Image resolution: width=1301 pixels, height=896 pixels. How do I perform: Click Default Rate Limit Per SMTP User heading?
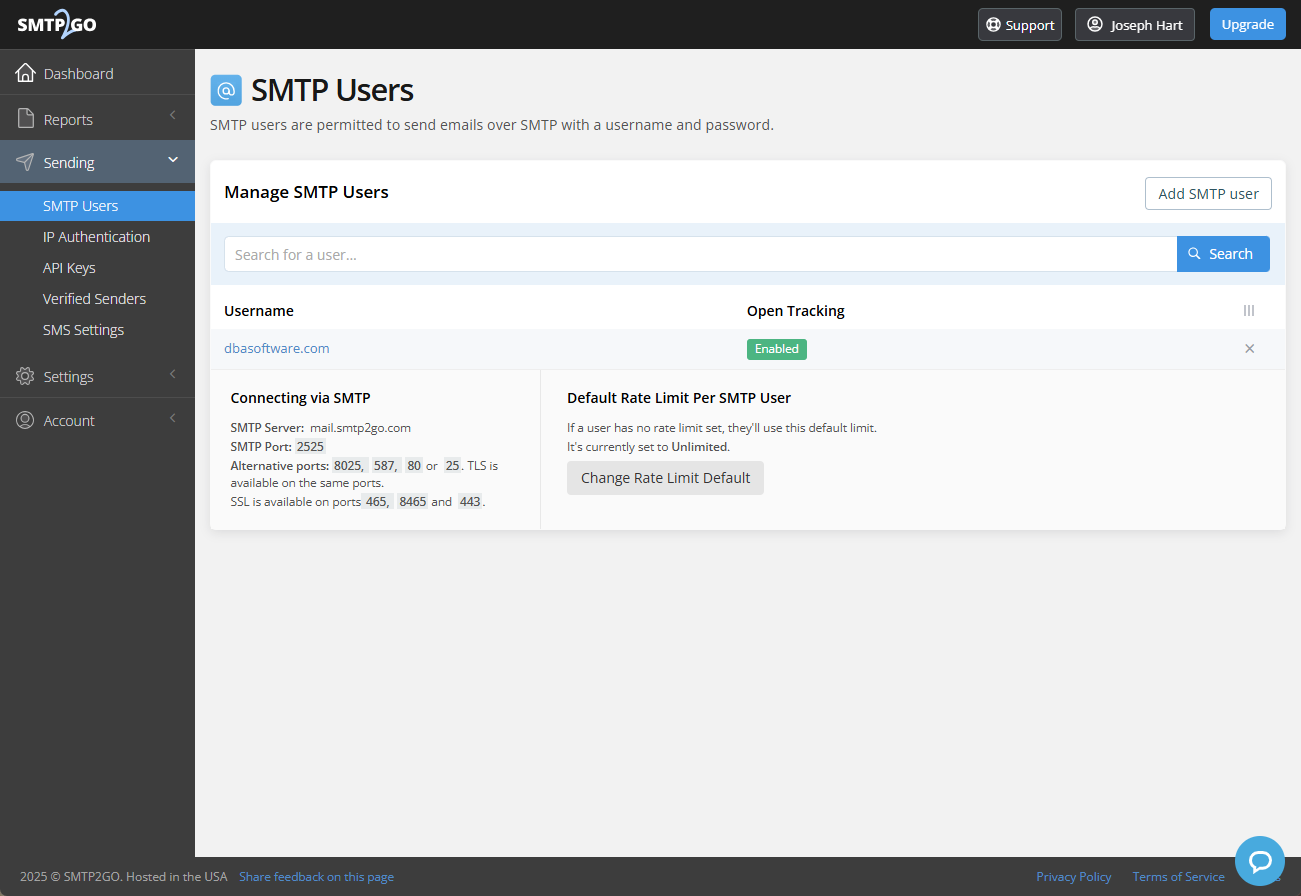click(x=679, y=398)
